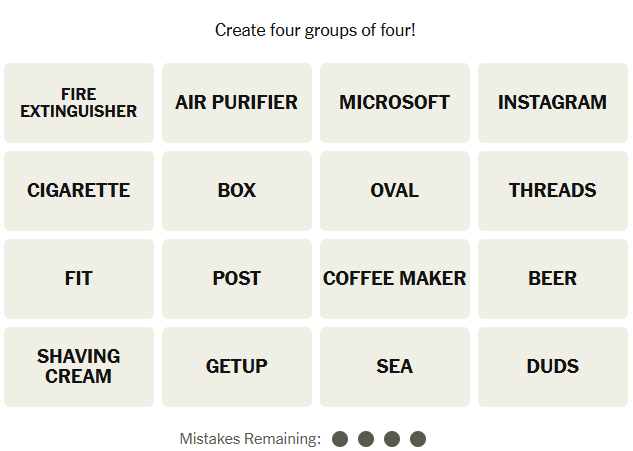
Task: Select the FIRE EXTINGUISHER tile
Action: point(79,103)
